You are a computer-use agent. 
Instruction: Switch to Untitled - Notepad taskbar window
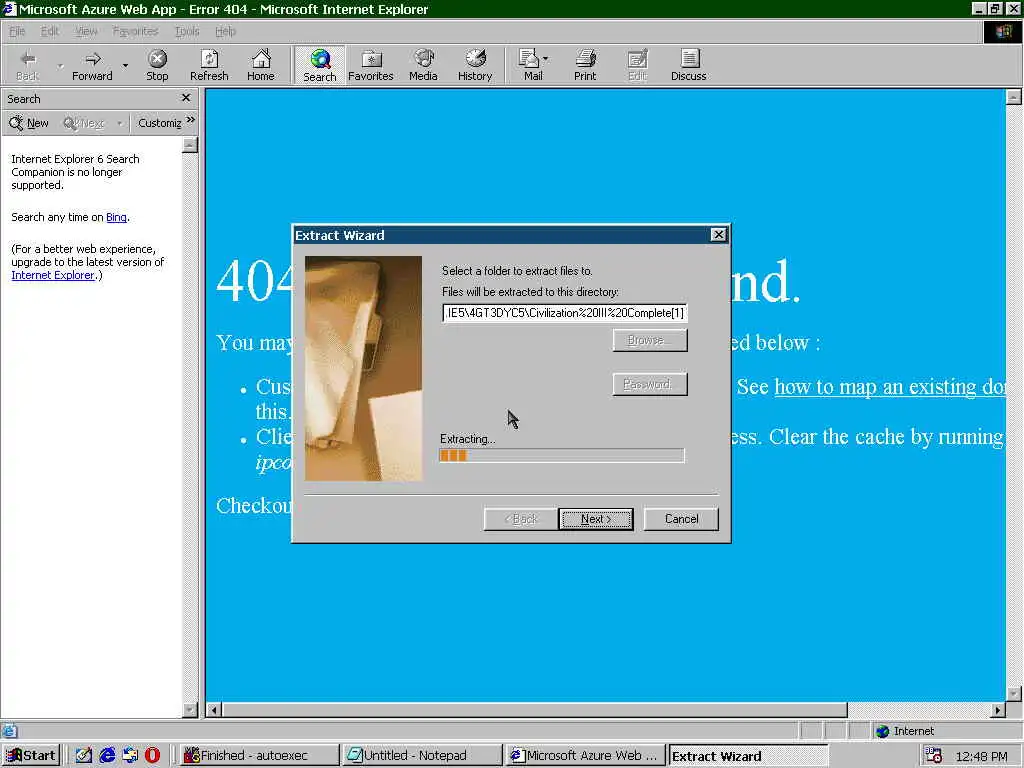coord(423,756)
